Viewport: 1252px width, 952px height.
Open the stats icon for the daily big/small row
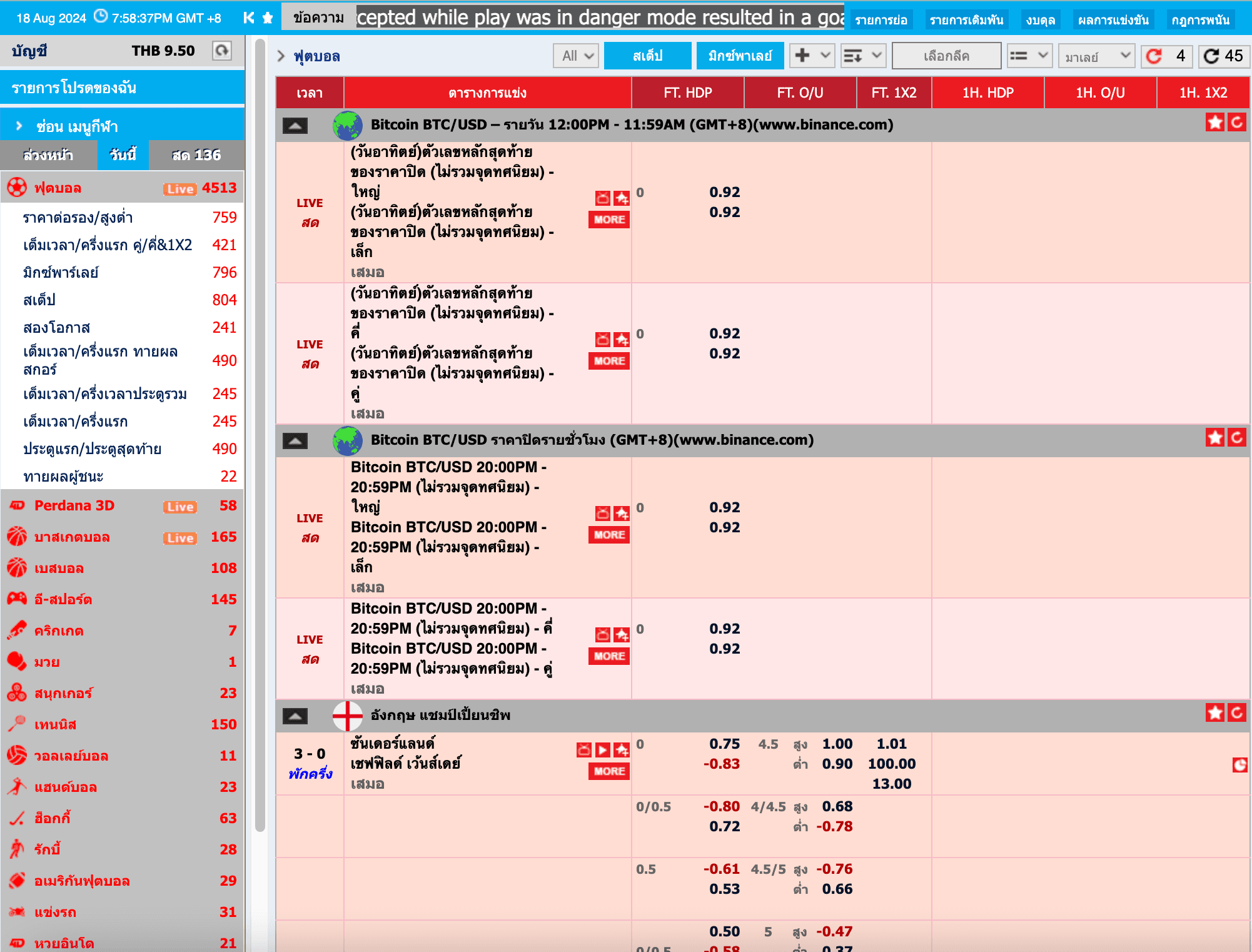tap(603, 198)
